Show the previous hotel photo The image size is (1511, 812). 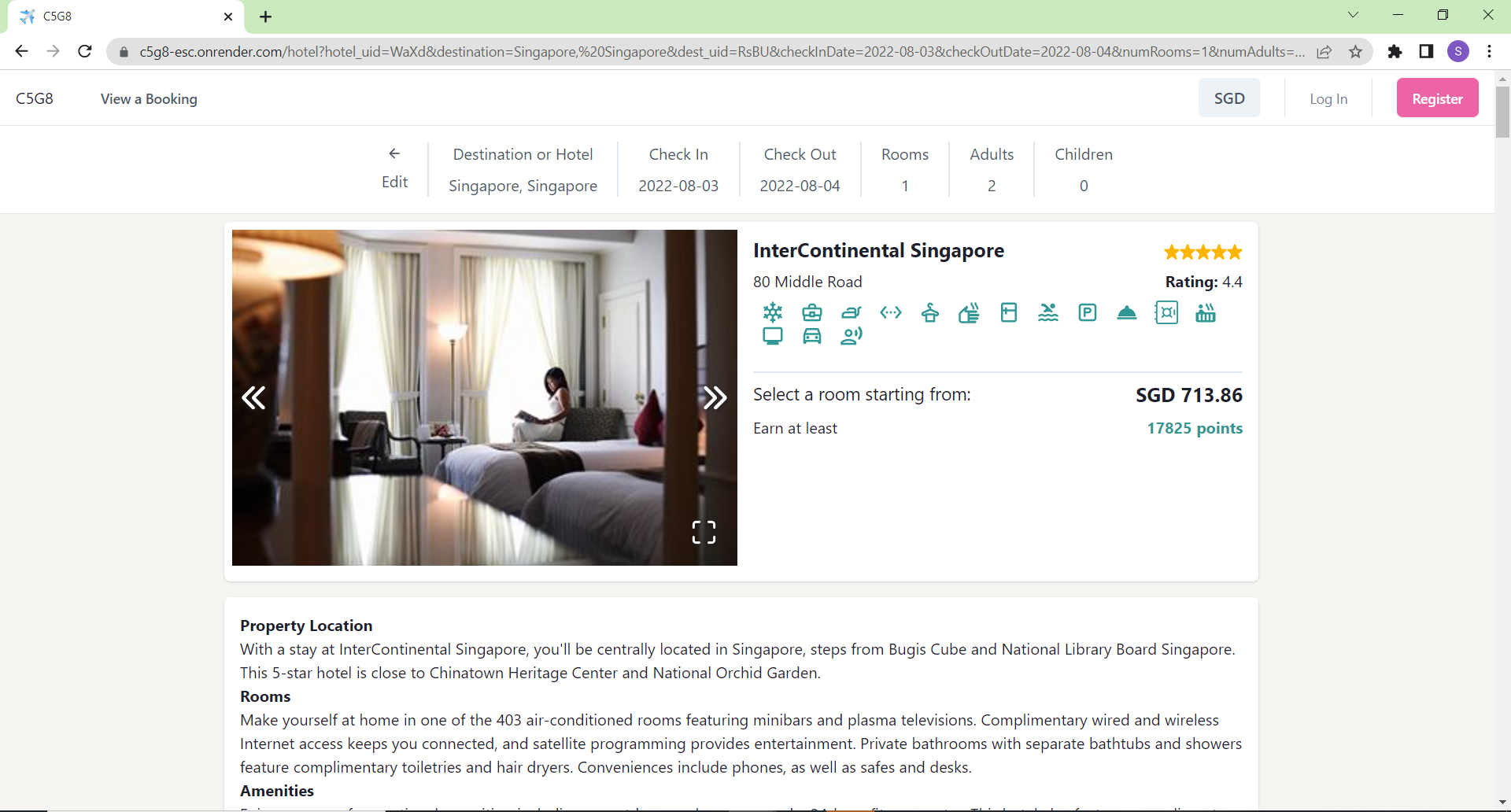253,397
